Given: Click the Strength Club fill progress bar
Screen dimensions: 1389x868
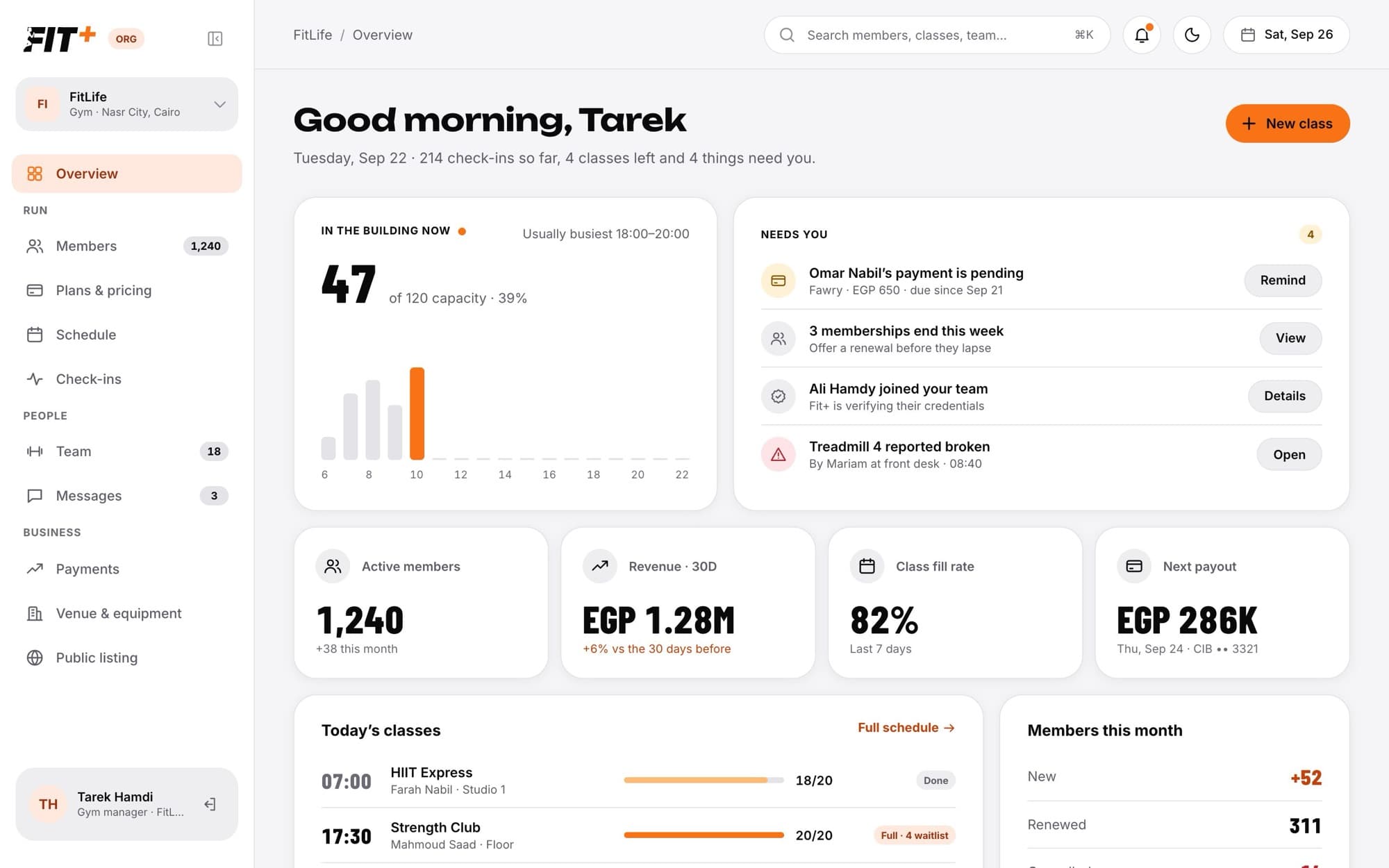Looking at the screenshot, I should pos(704,835).
